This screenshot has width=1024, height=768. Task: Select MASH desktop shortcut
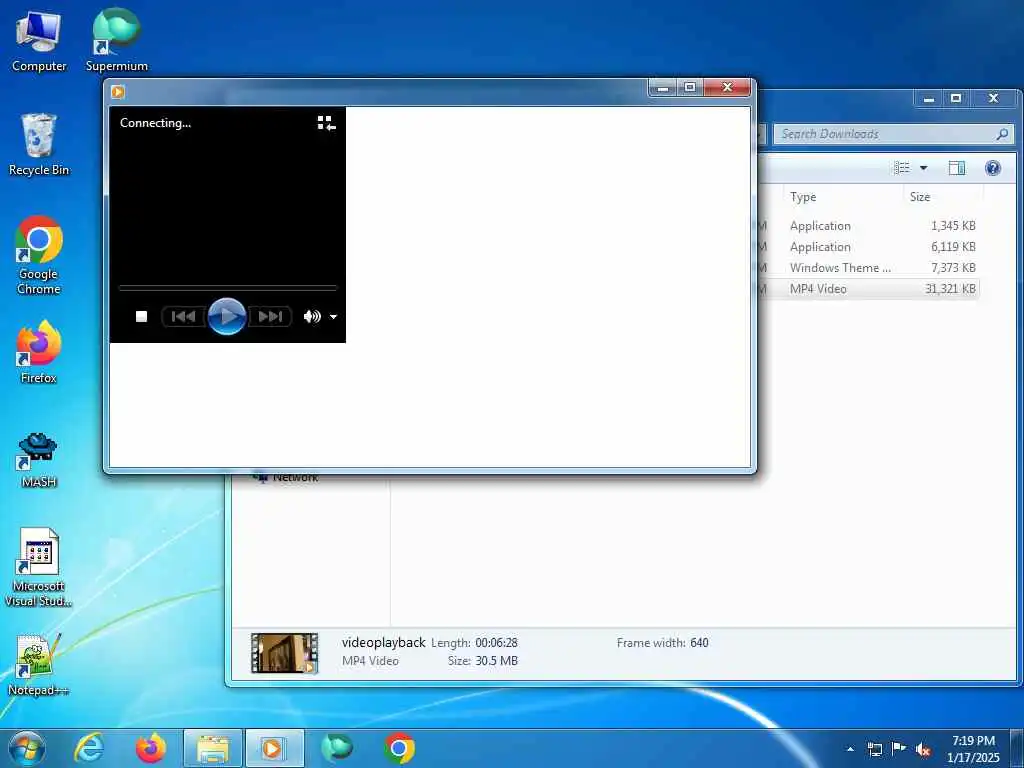(39, 460)
